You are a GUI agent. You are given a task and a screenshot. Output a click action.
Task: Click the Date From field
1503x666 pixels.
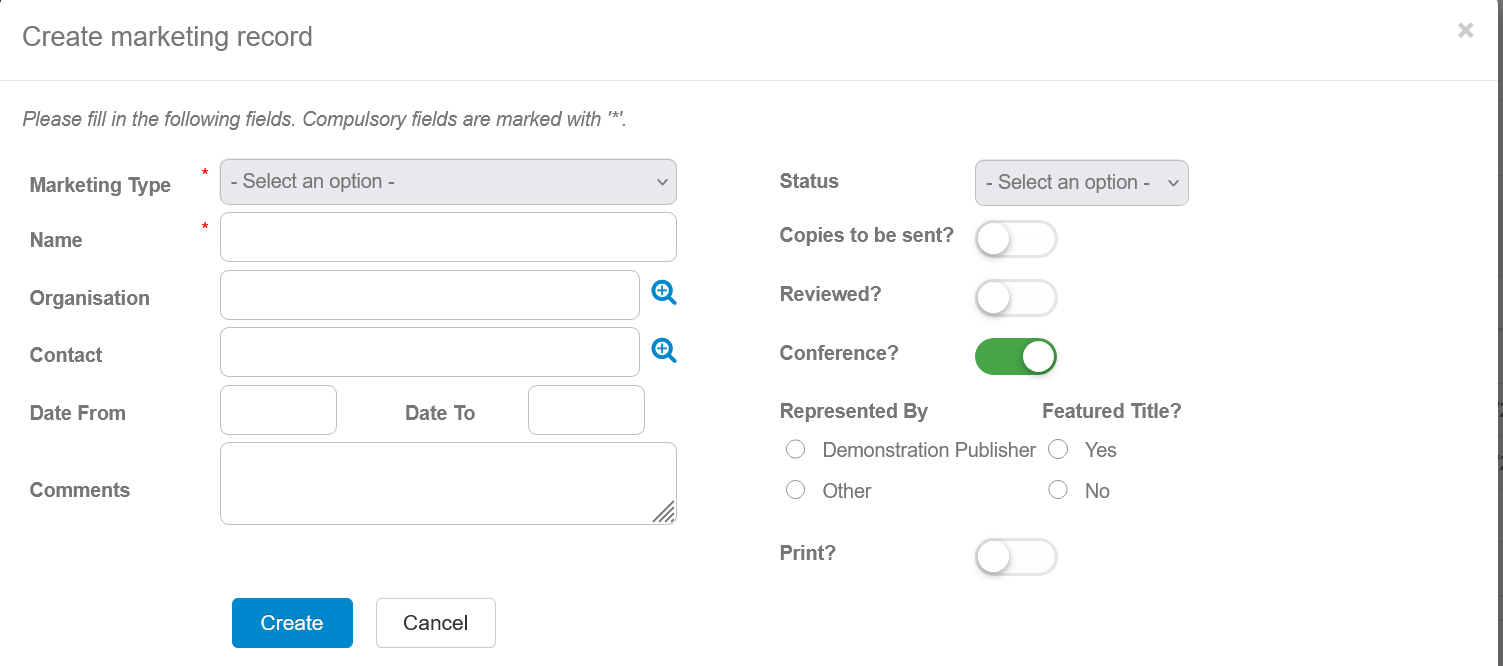coord(278,410)
